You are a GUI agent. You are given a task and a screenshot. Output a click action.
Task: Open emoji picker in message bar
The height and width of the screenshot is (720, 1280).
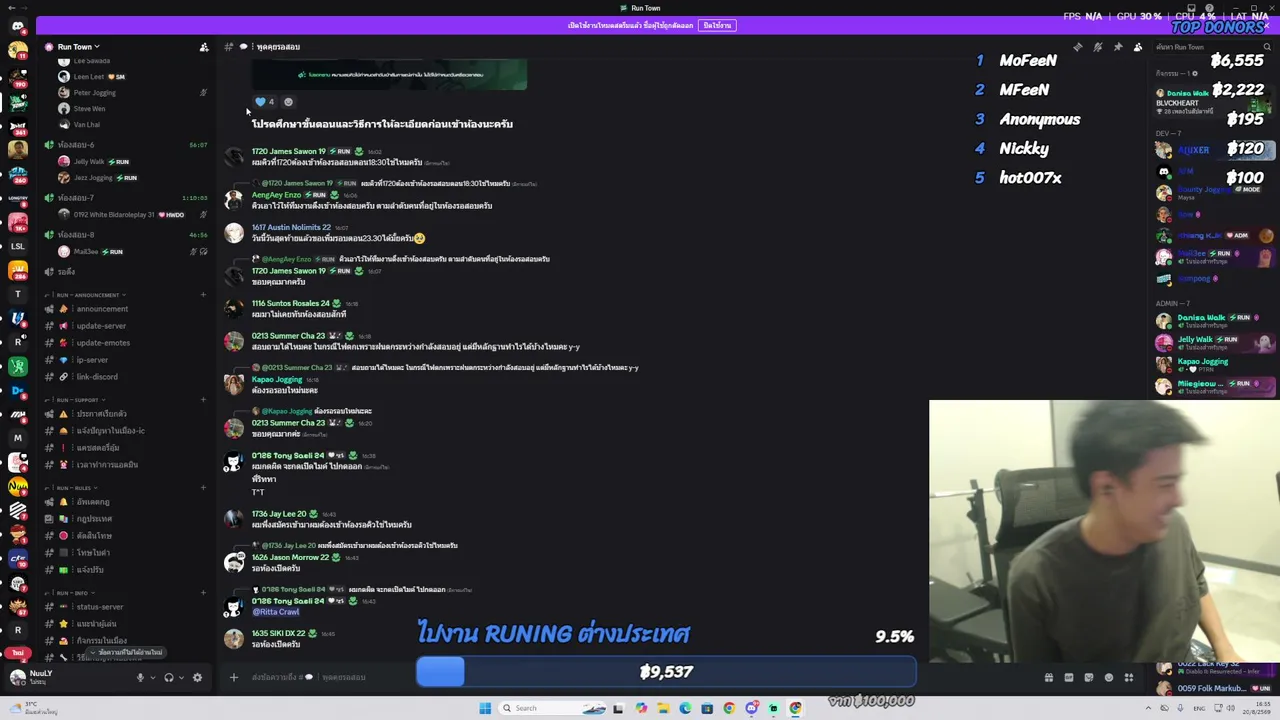click(1109, 678)
